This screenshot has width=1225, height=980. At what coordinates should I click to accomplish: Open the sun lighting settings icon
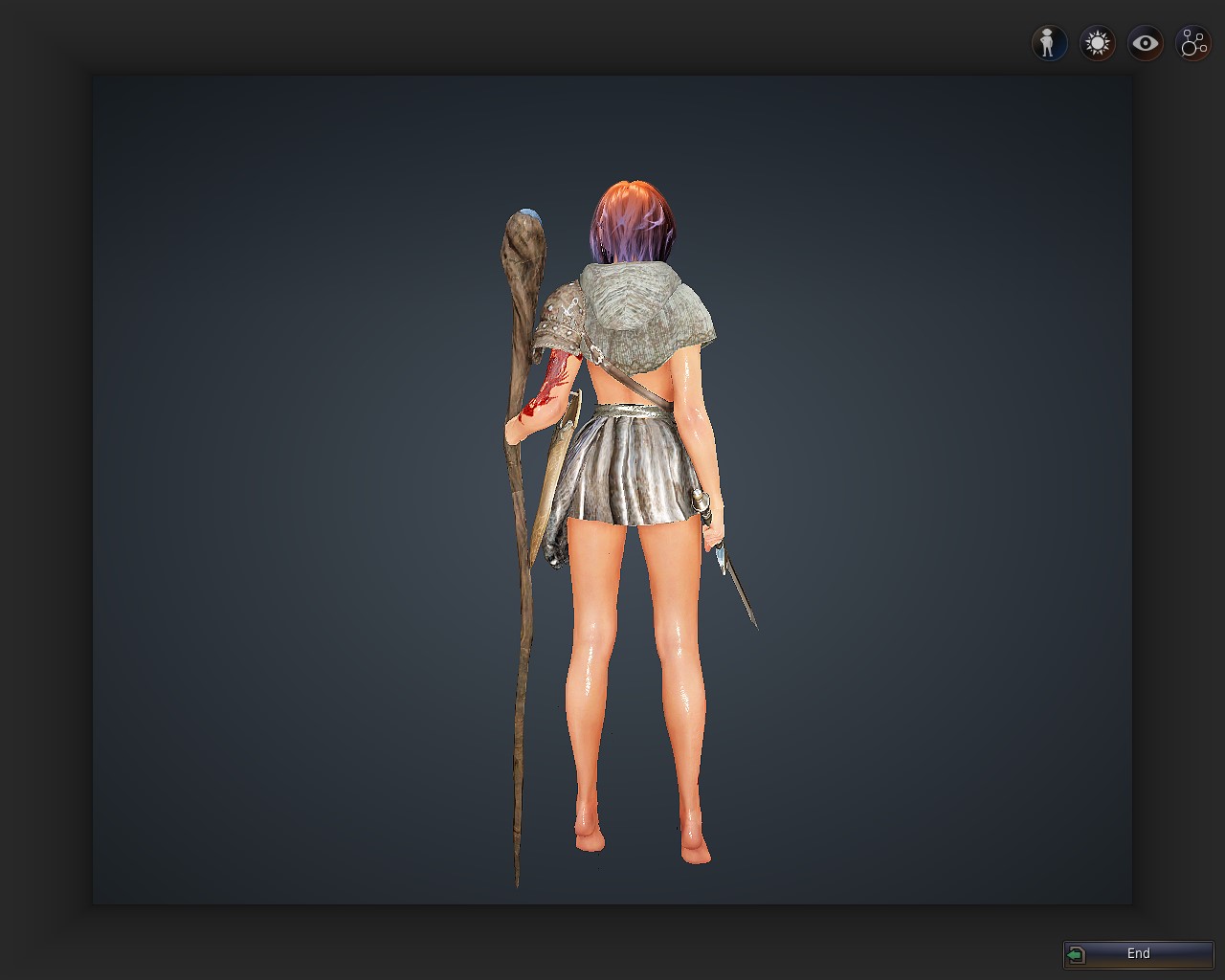click(x=1097, y=43)
